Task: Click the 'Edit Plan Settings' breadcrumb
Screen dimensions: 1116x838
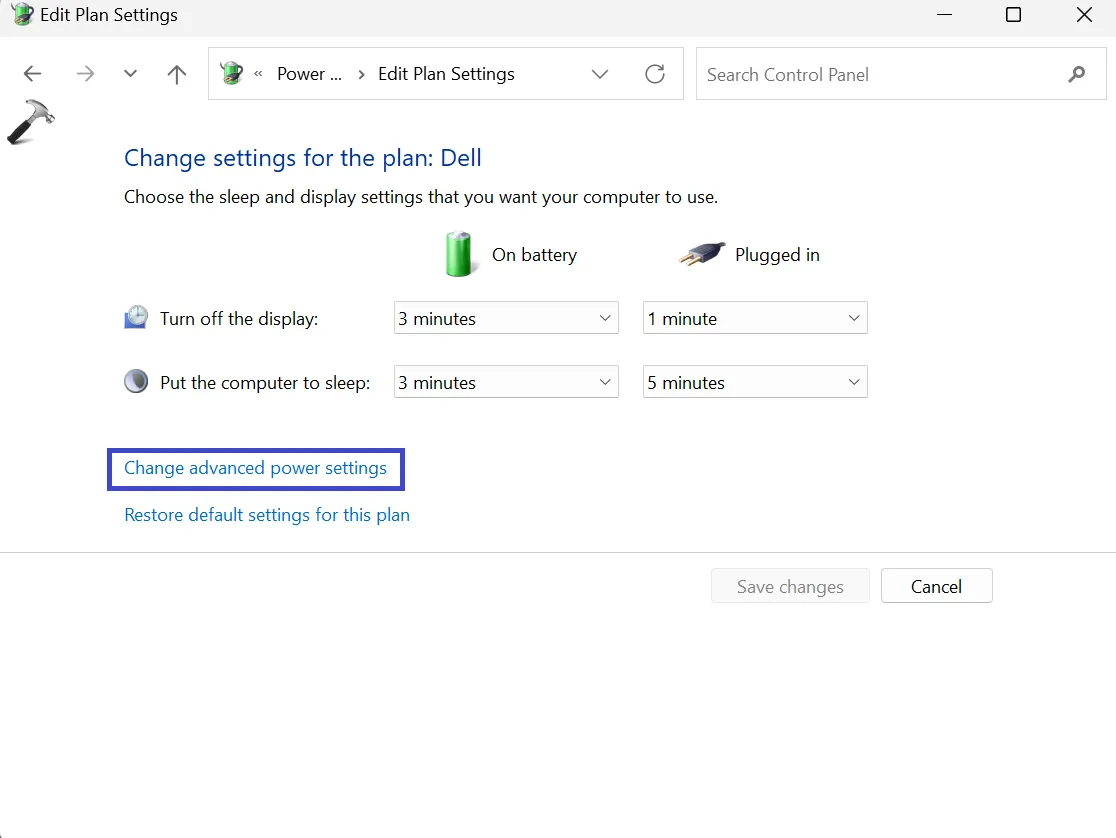Action: [x=446, y=74]
